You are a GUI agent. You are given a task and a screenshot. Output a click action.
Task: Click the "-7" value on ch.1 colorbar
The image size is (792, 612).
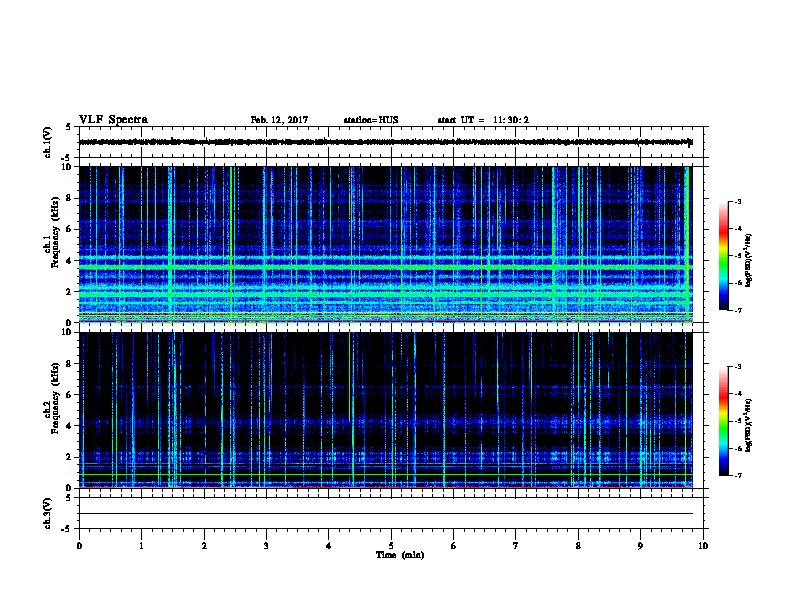coord(738,310)
